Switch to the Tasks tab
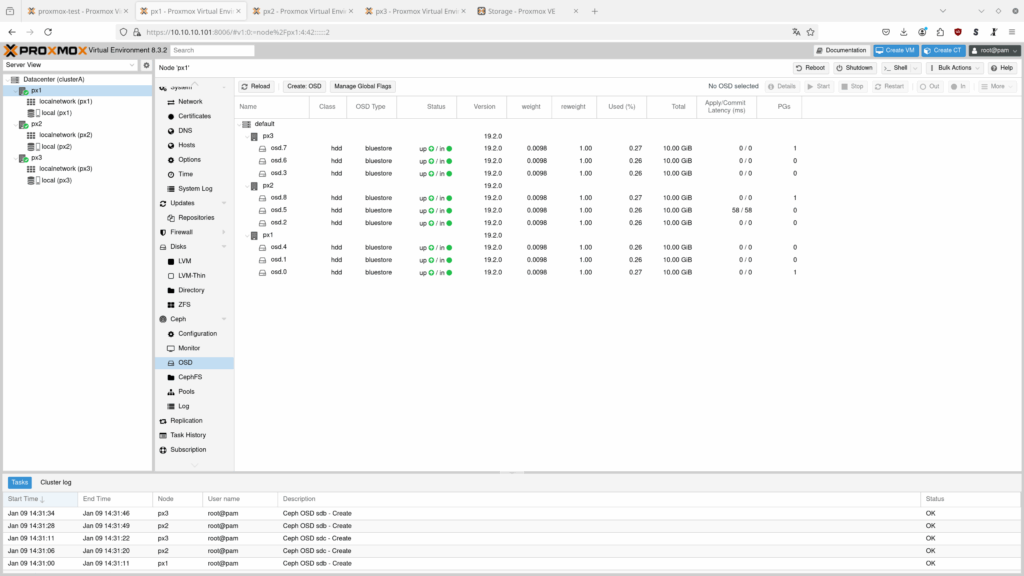 (x=20, y=483)
